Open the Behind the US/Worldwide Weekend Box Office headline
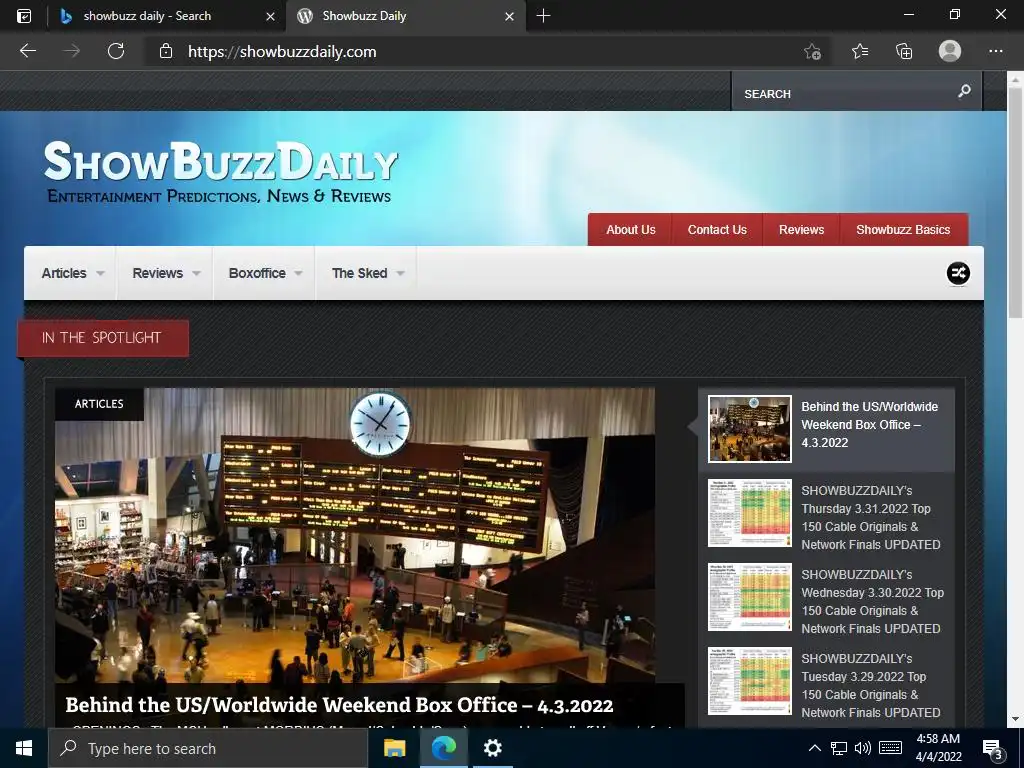This screenshot has height=768, width=1024. (339, 705)
